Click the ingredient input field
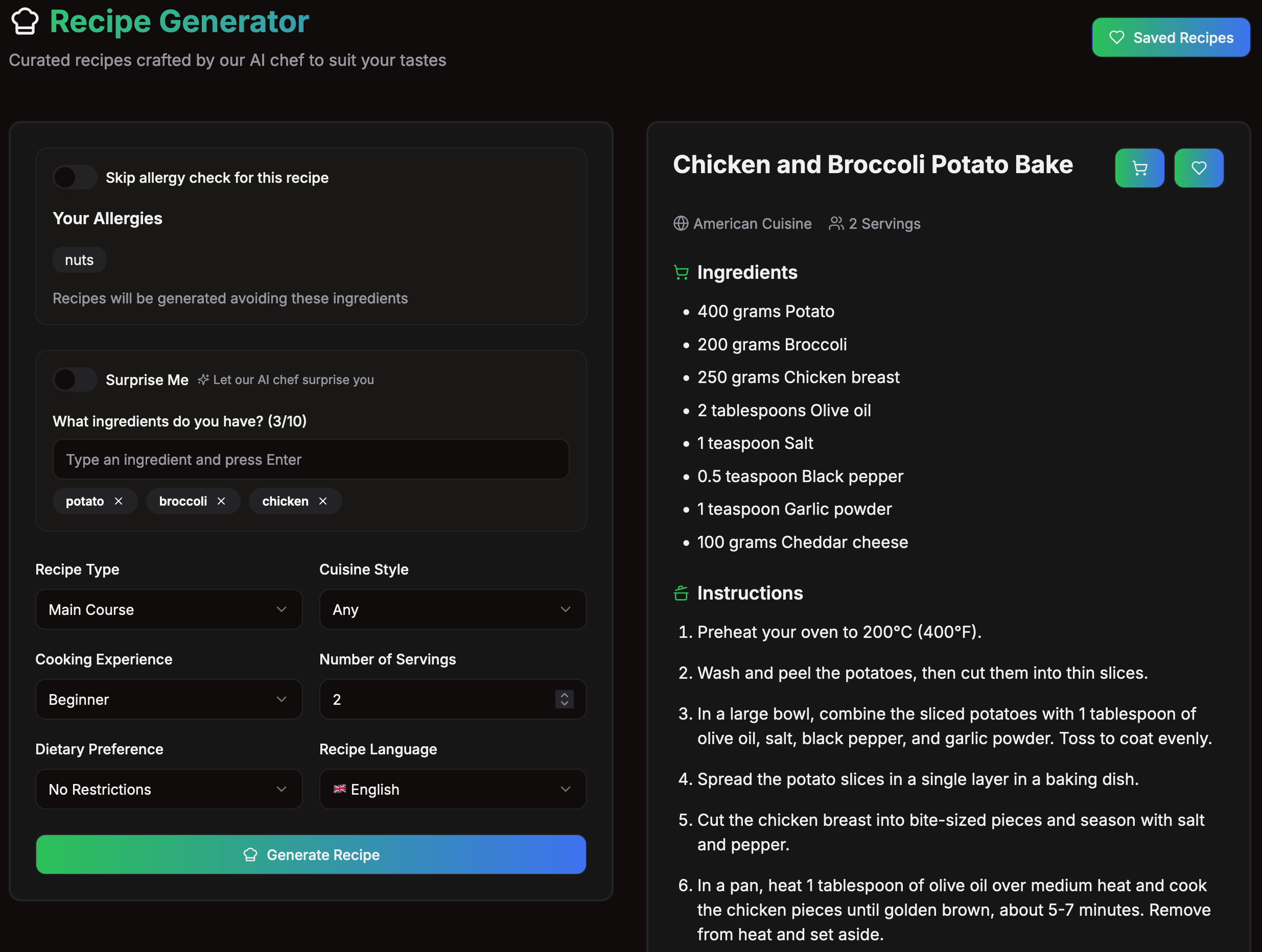The height and width of the screenshot is (952, 1262). click(x=311, y=459)
